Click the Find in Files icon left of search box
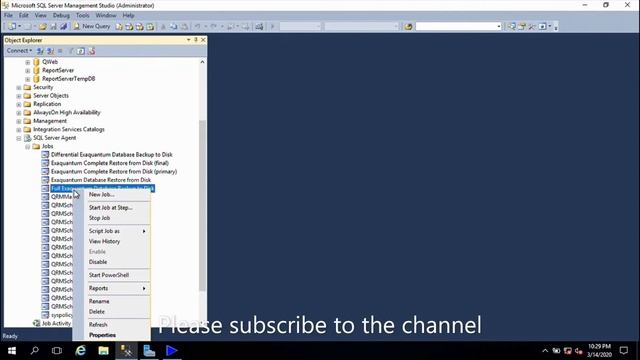Viewport: 640px width, 360px height. tap(408, 27)
